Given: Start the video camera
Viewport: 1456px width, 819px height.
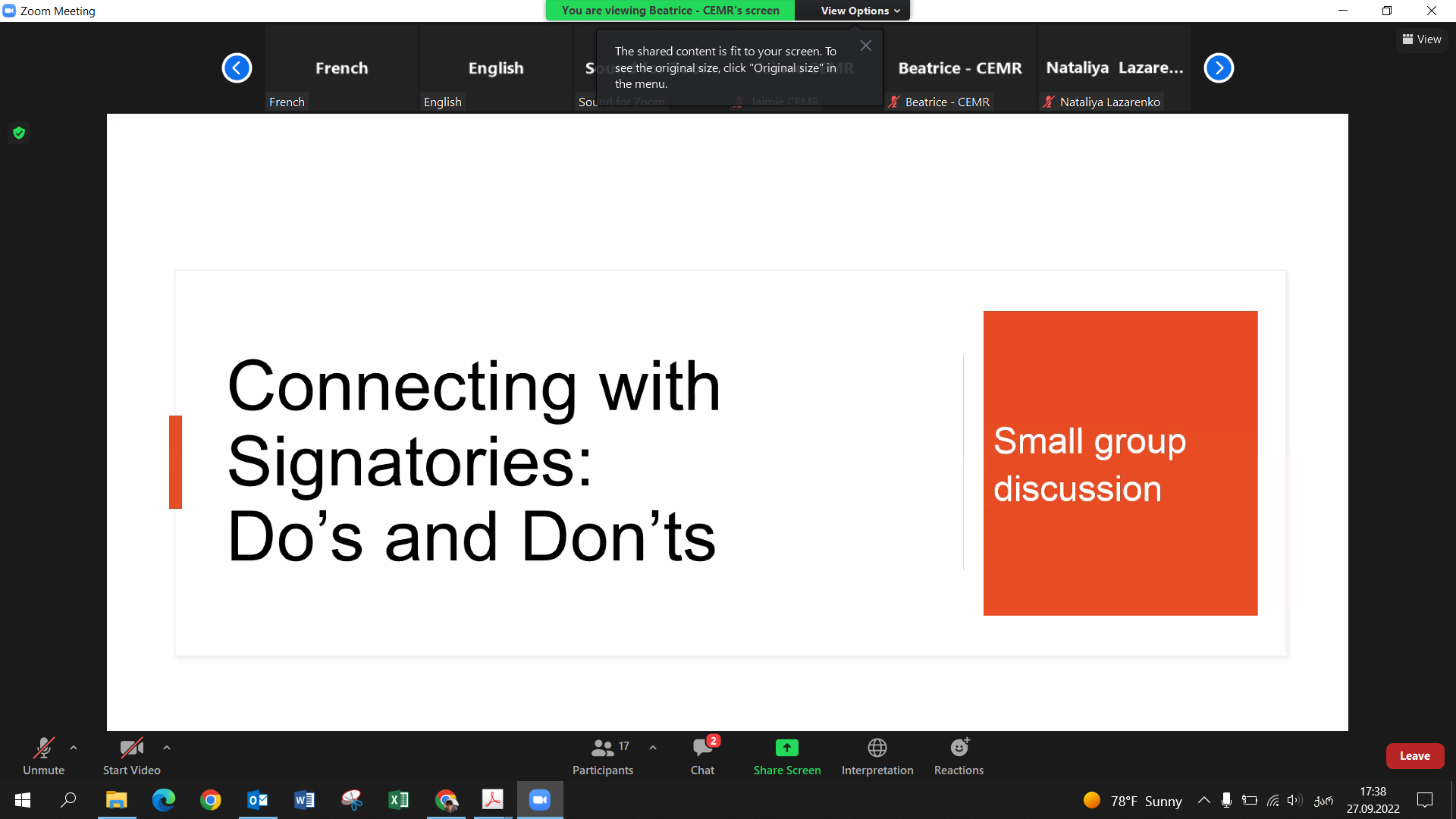Looking at the screenshot, I should 131,756.
